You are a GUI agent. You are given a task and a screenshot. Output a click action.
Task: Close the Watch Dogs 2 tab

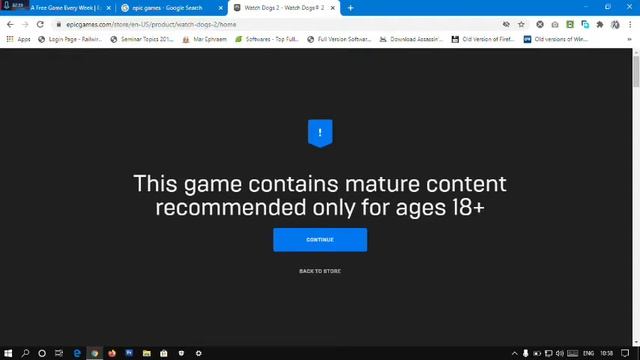333,8
